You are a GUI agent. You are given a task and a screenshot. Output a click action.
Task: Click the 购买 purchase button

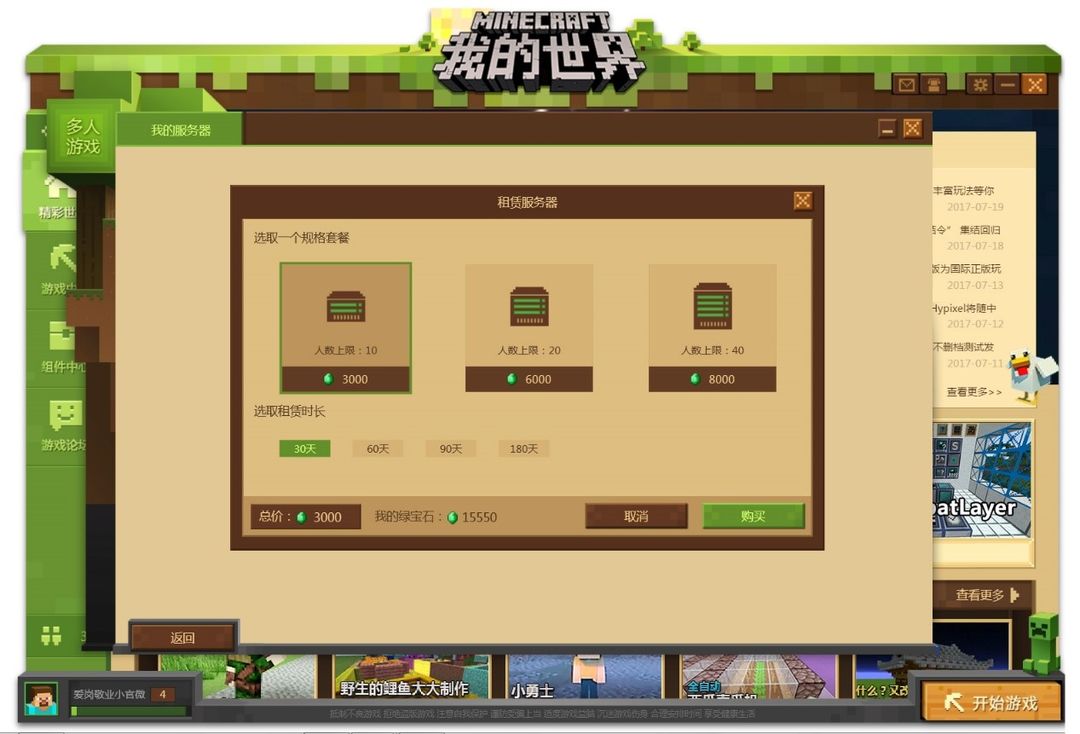click(x=753, y=516)
